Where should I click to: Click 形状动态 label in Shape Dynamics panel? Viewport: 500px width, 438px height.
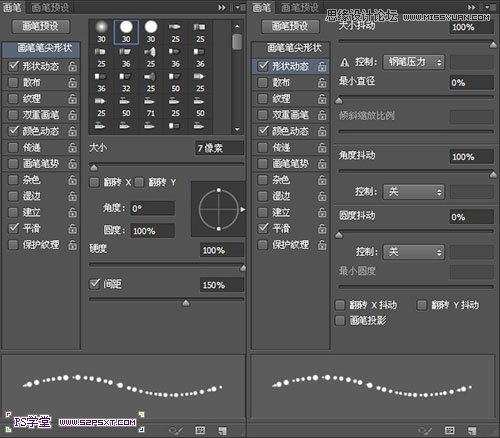290,66
